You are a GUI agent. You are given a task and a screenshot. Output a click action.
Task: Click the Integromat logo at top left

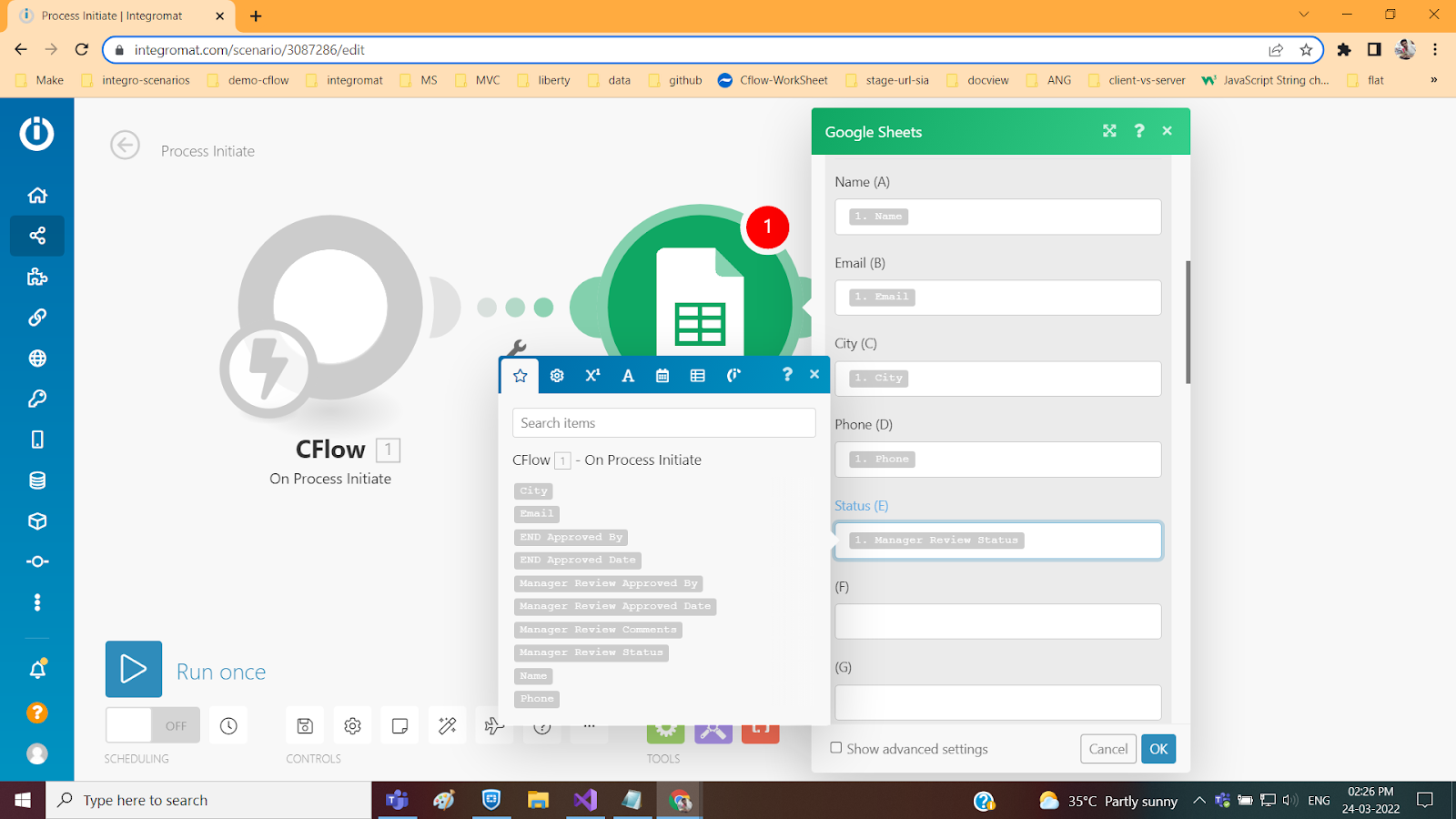pyautogui.click(x=37, y=133)
